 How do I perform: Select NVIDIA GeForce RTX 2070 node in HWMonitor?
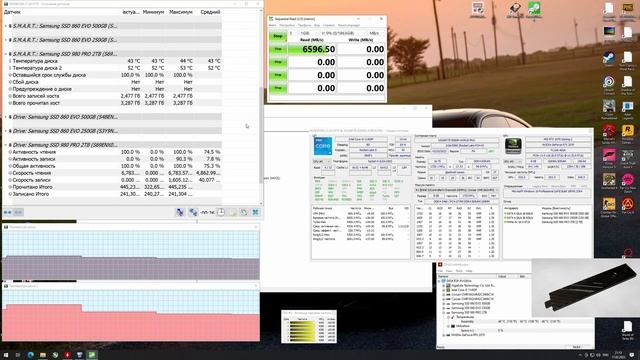pyautogui.click(x=468, y=335)
